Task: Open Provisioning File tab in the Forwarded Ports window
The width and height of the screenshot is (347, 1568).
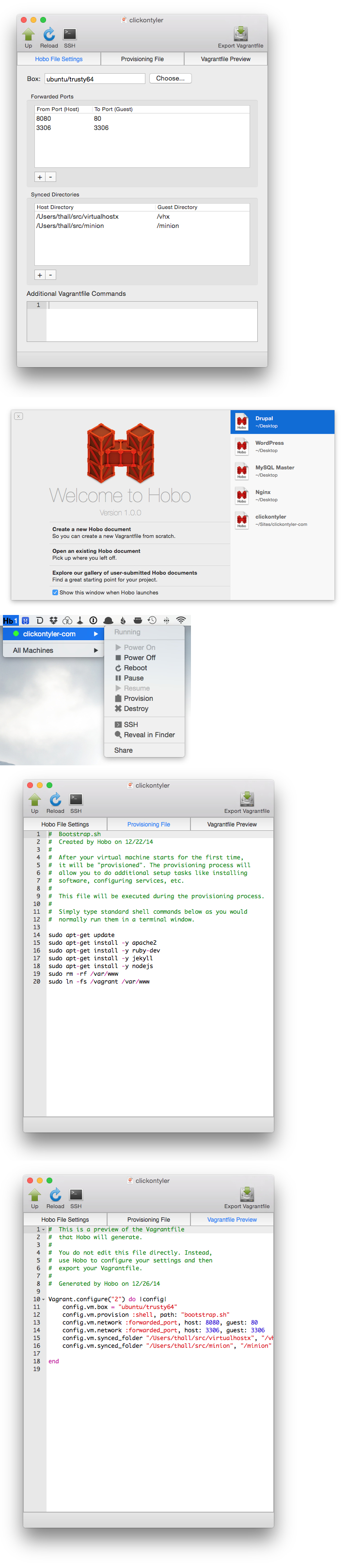Action: click(x=142, y=59)
